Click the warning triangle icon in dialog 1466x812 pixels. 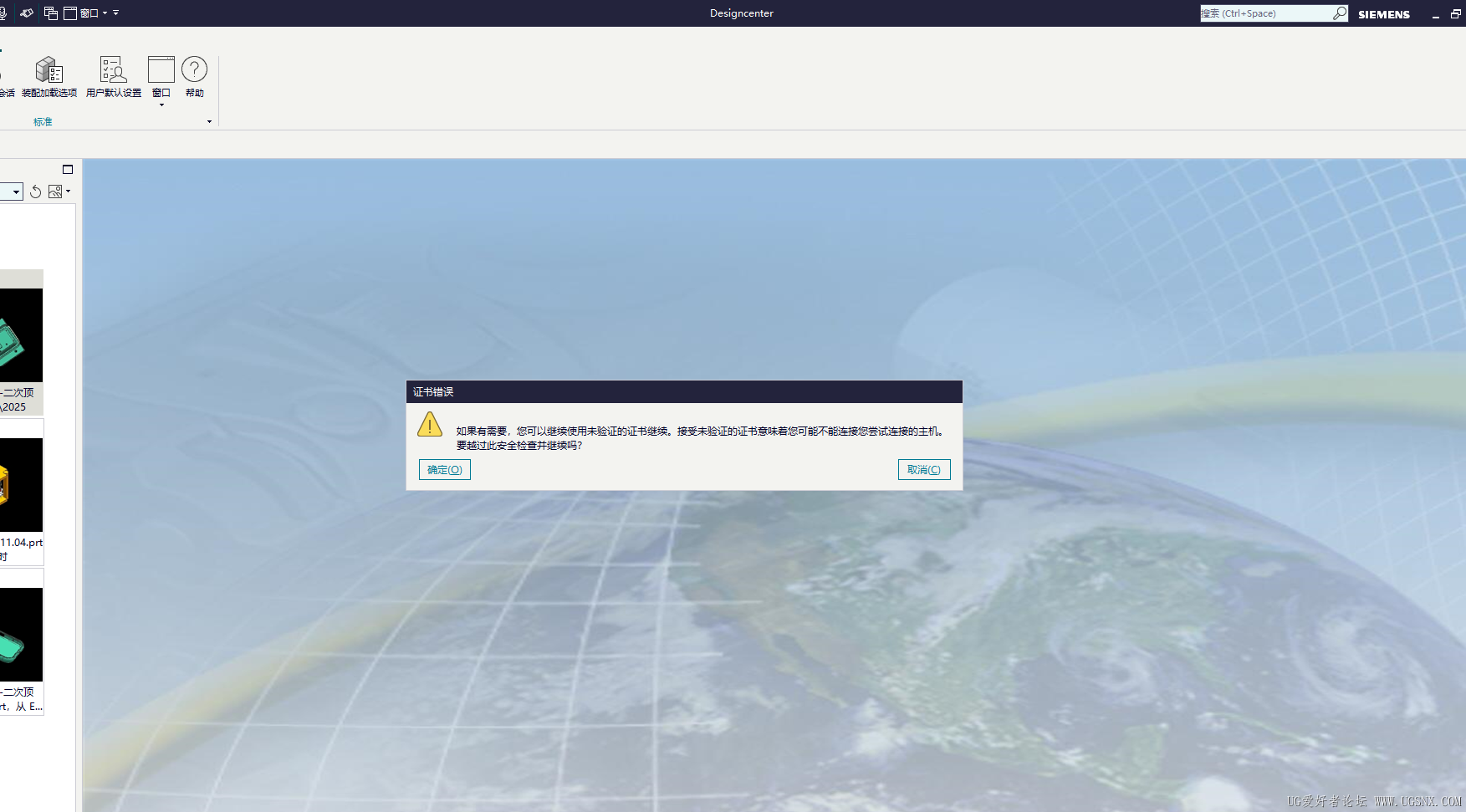(x=430, y=424)
